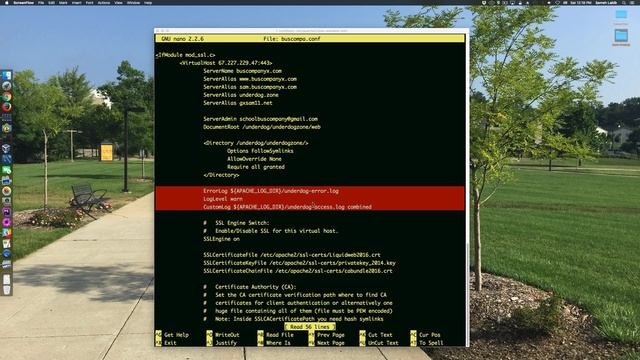640x360 pixels.
Task: Click 'Next Page' nano shortcut
Action: pos(331,343)
